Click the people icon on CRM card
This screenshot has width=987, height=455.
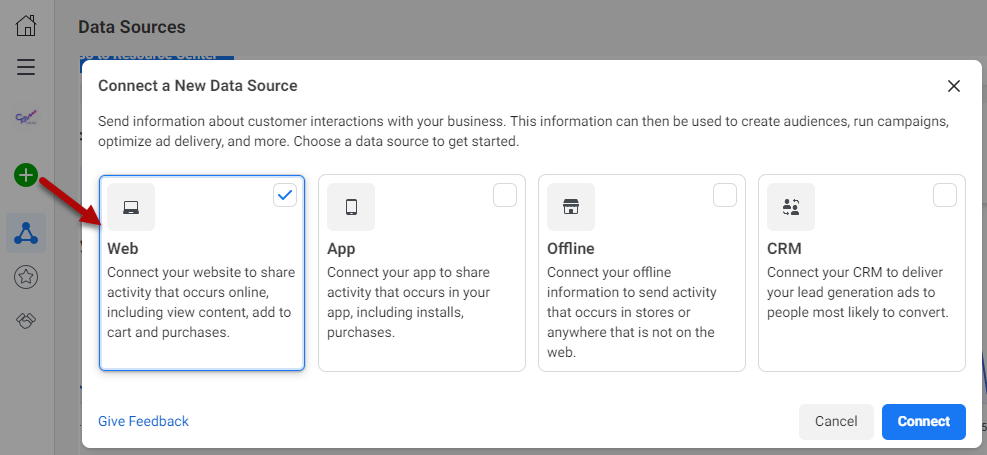791,207
